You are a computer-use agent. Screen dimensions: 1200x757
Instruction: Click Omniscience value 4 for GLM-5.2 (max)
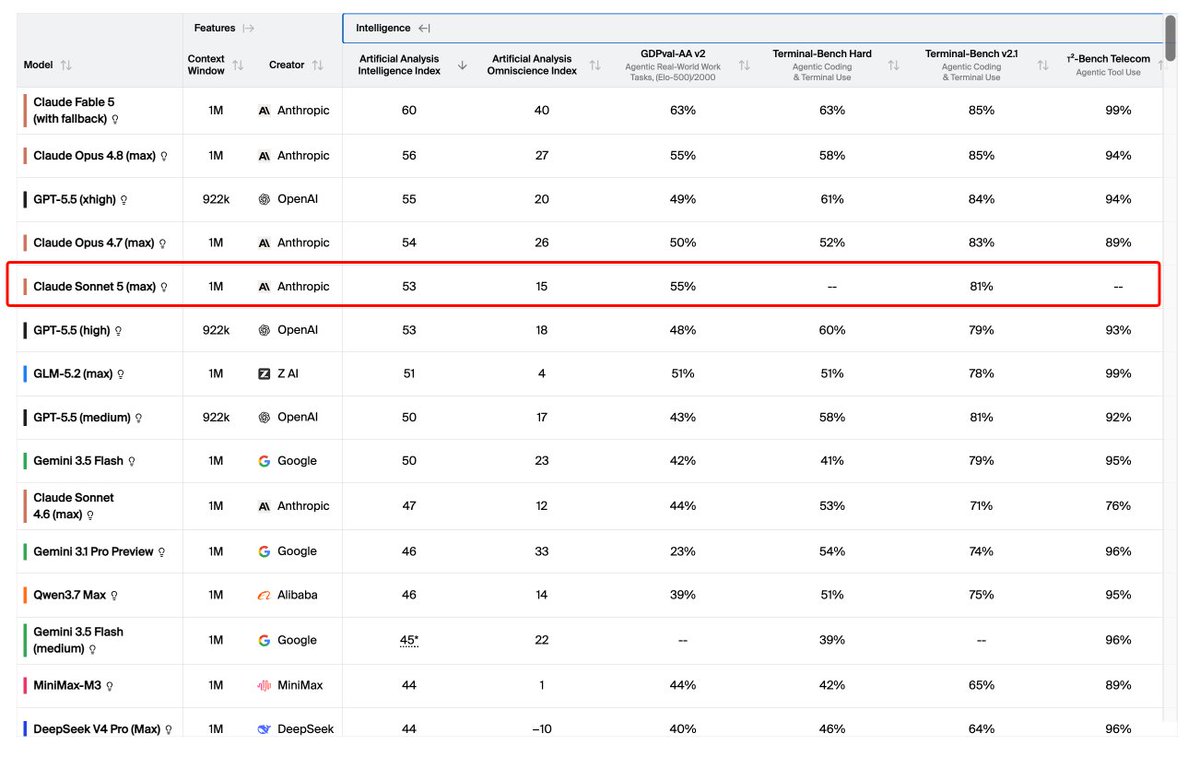[541, 374]
